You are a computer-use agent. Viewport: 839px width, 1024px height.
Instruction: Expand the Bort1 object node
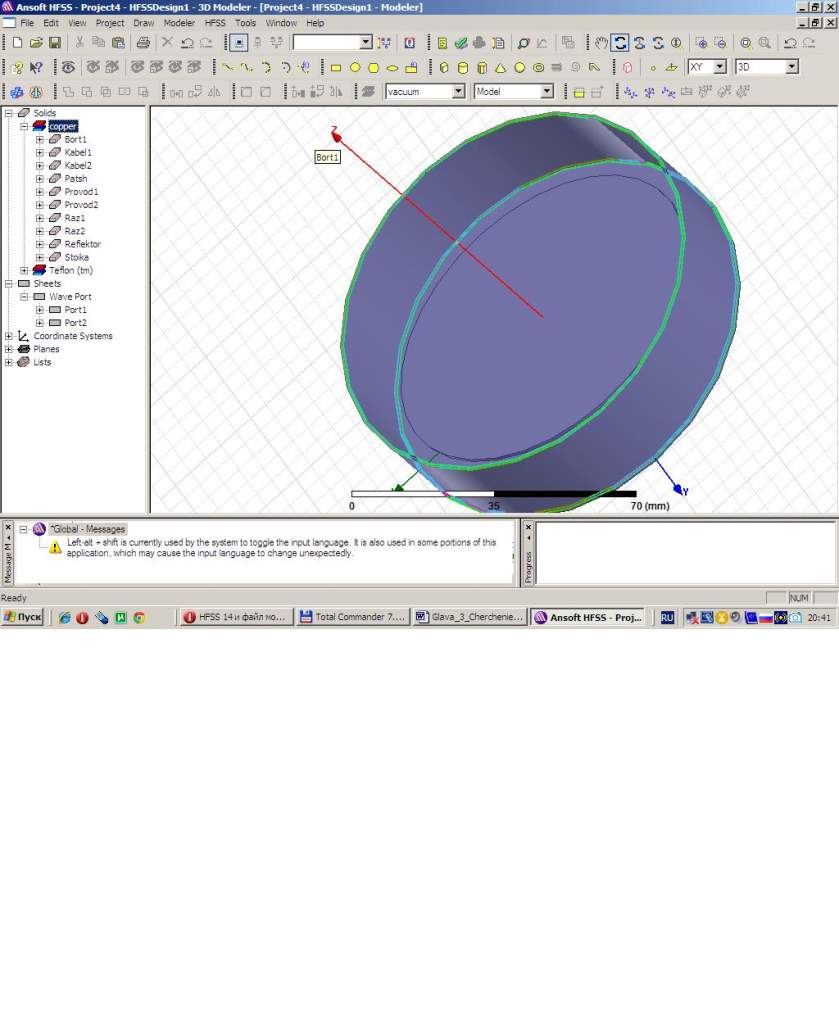coord(40,139)
